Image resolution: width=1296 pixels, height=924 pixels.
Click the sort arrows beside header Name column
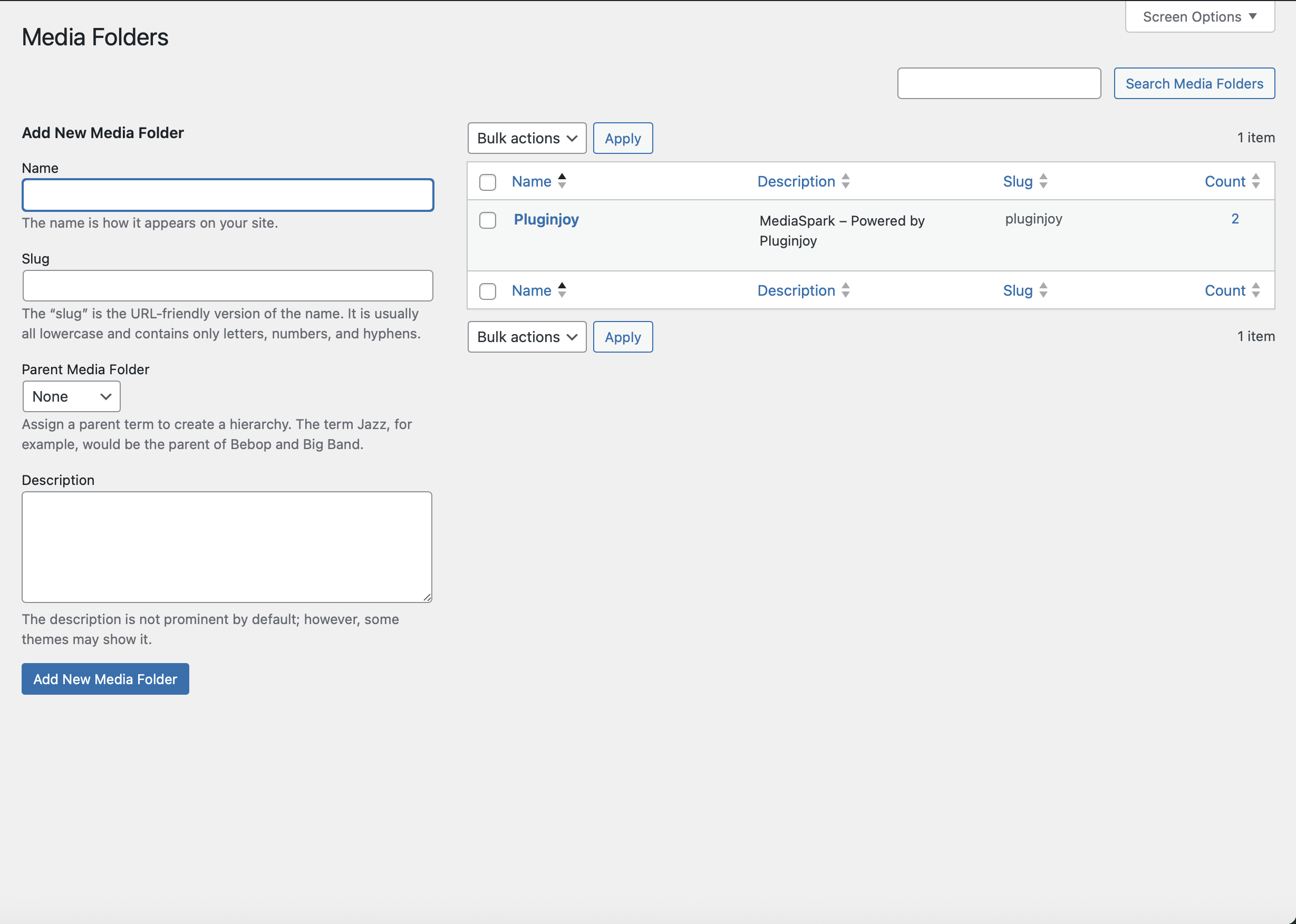(x=562, y=181)
